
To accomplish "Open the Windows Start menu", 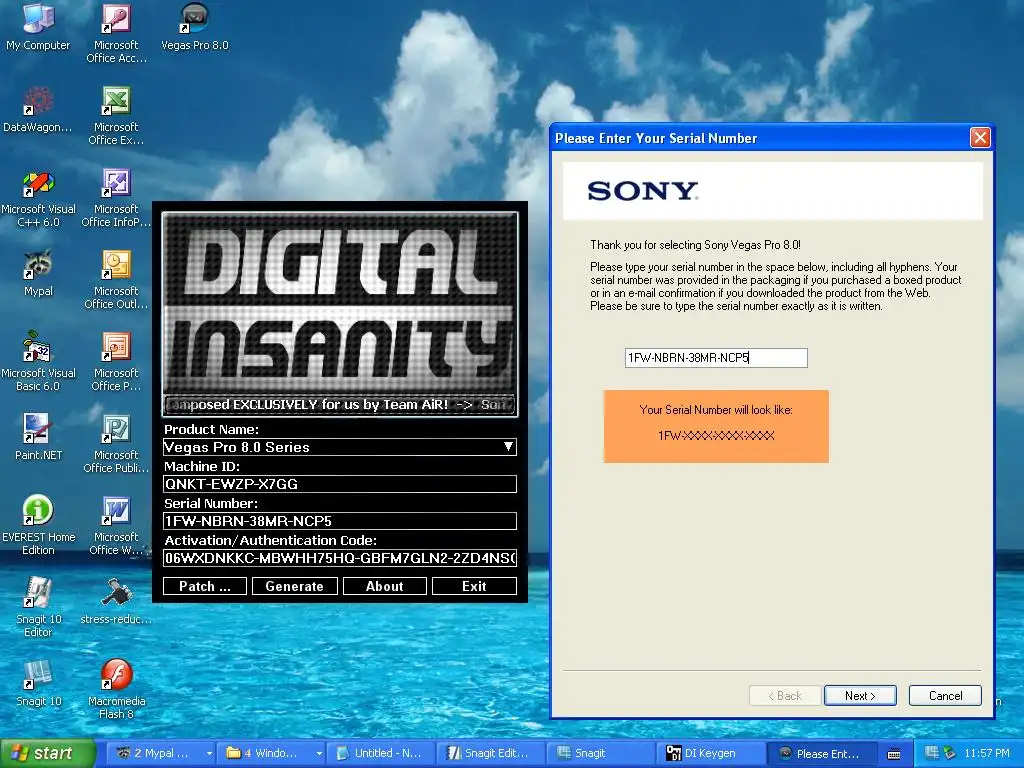I will tap(47, 753).
